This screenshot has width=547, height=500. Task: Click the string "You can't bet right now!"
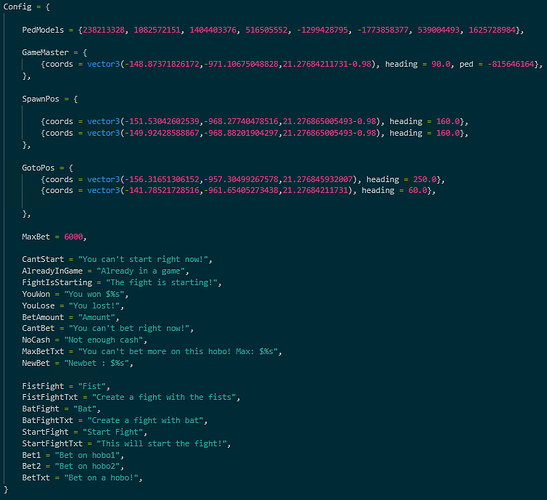click(129, 328)
